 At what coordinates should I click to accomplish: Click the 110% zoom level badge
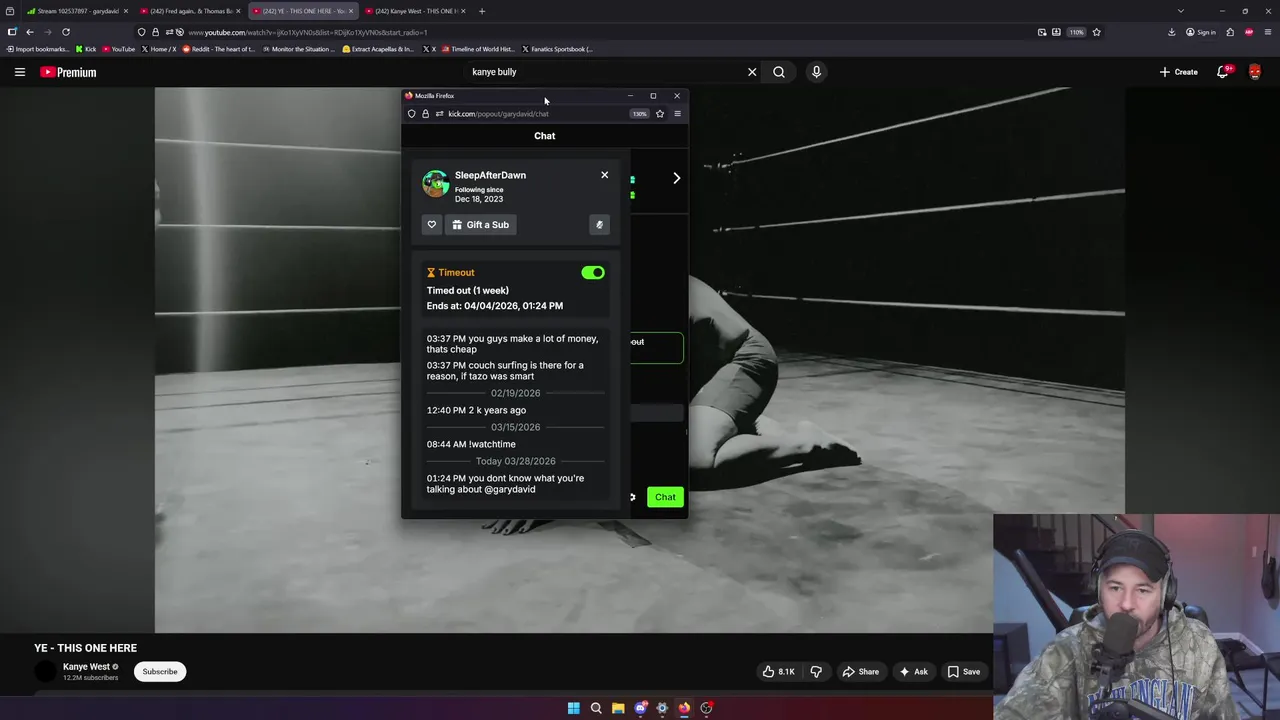(x=1076, y=32)
